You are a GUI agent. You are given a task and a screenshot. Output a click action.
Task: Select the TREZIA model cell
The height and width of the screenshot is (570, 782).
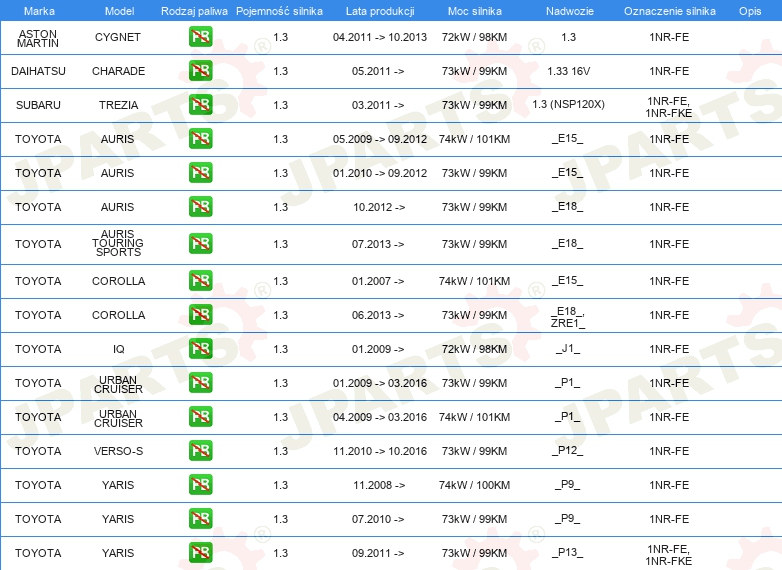(x=118, y=105)
